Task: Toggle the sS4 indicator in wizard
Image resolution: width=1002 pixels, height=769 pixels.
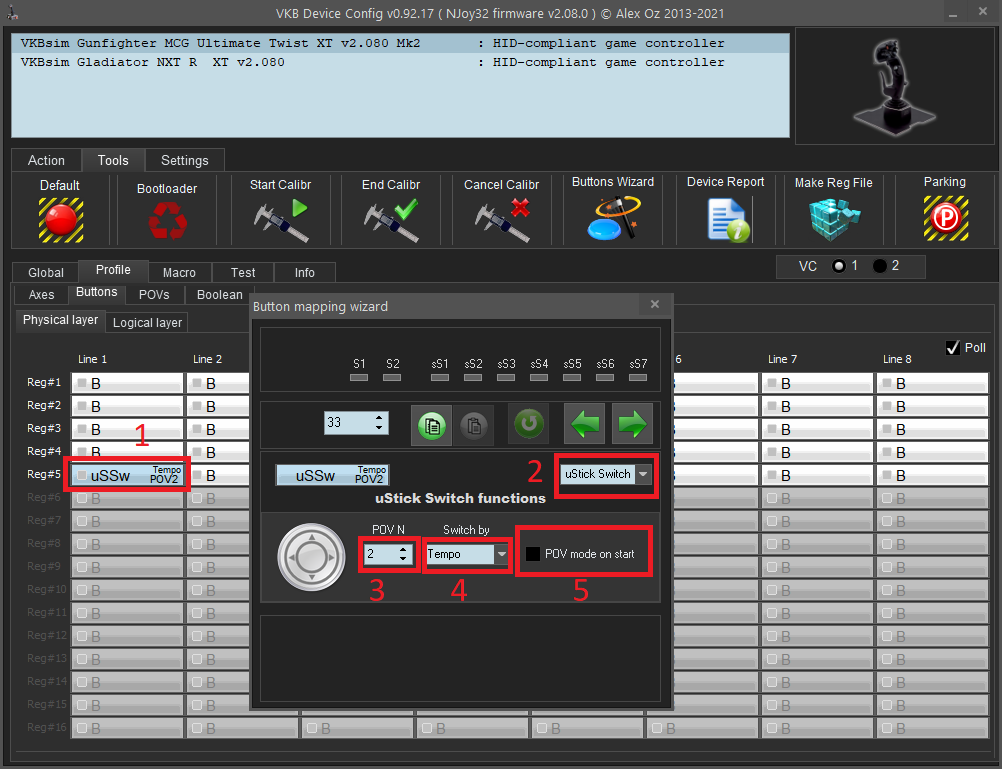Action: point(539,378)
